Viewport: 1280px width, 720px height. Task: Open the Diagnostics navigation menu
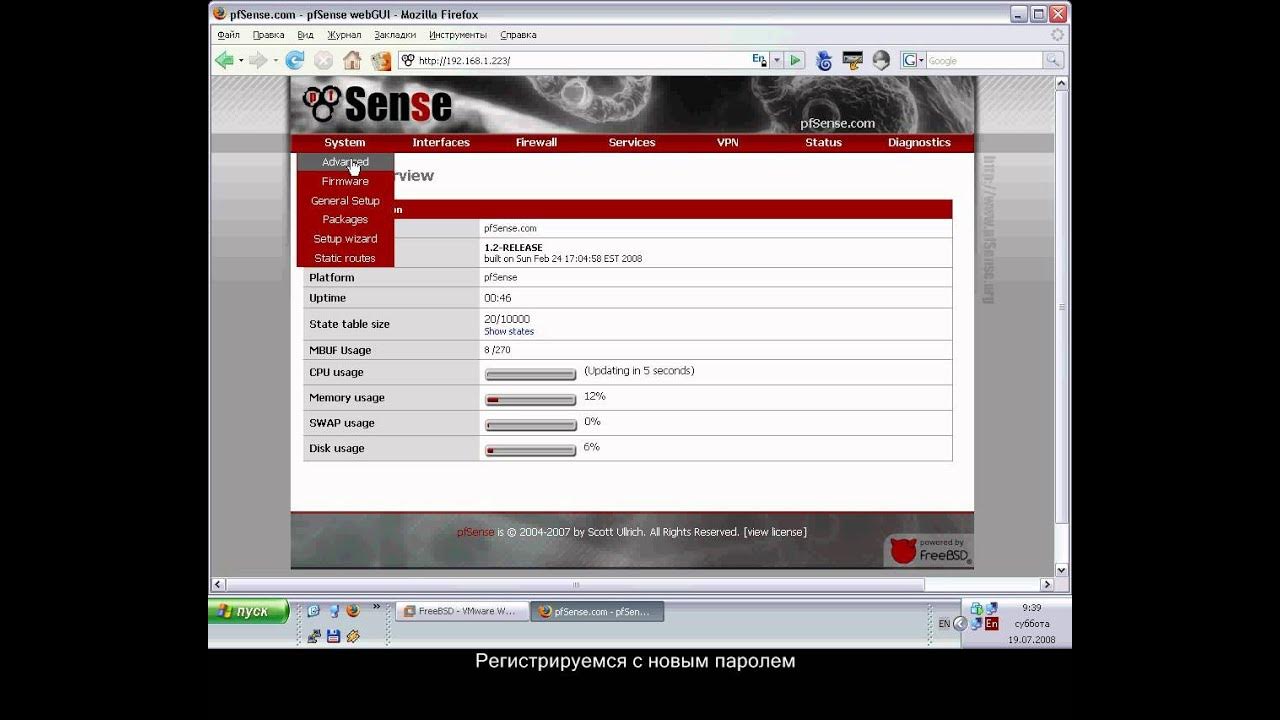919,142
